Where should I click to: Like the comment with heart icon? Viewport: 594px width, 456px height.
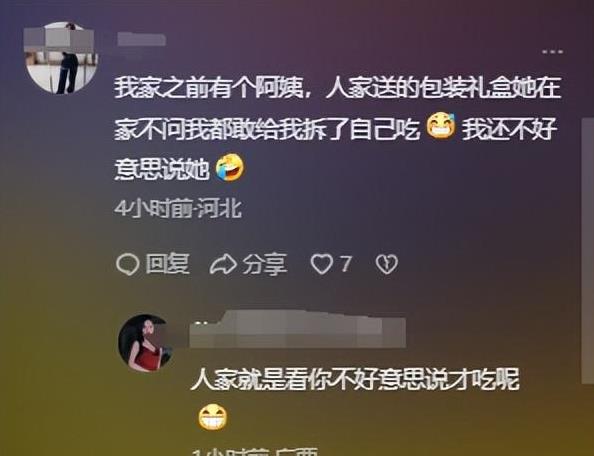coord(322,264)
